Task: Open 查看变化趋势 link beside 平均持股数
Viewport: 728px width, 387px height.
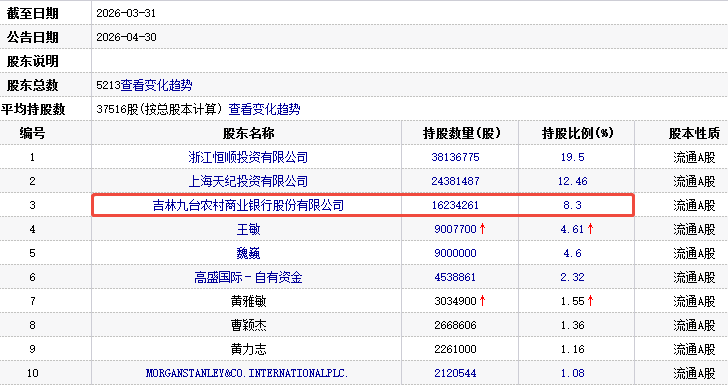Action: point(265,110)
